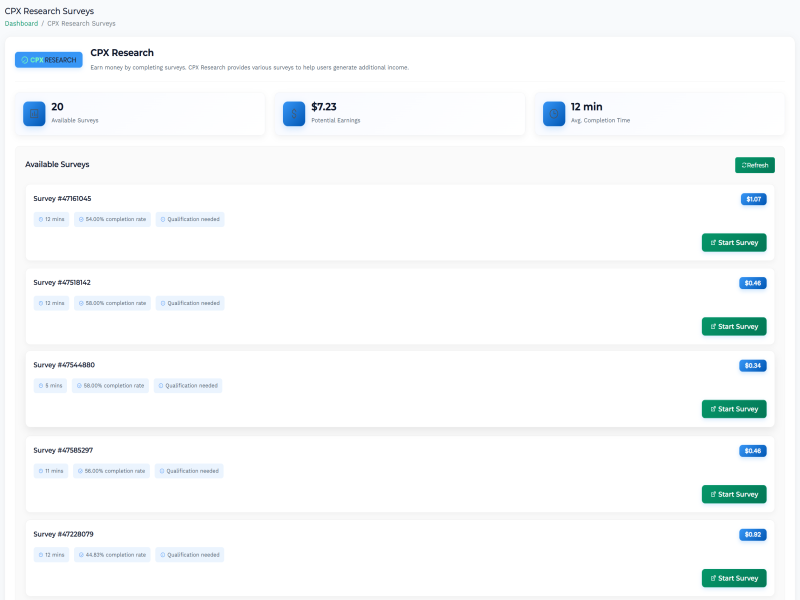Screen dimensions: 800x600
Task: Select the CPX Research Surveys breadcrumb
Action: pyautogui.click(x=82, y=22)
